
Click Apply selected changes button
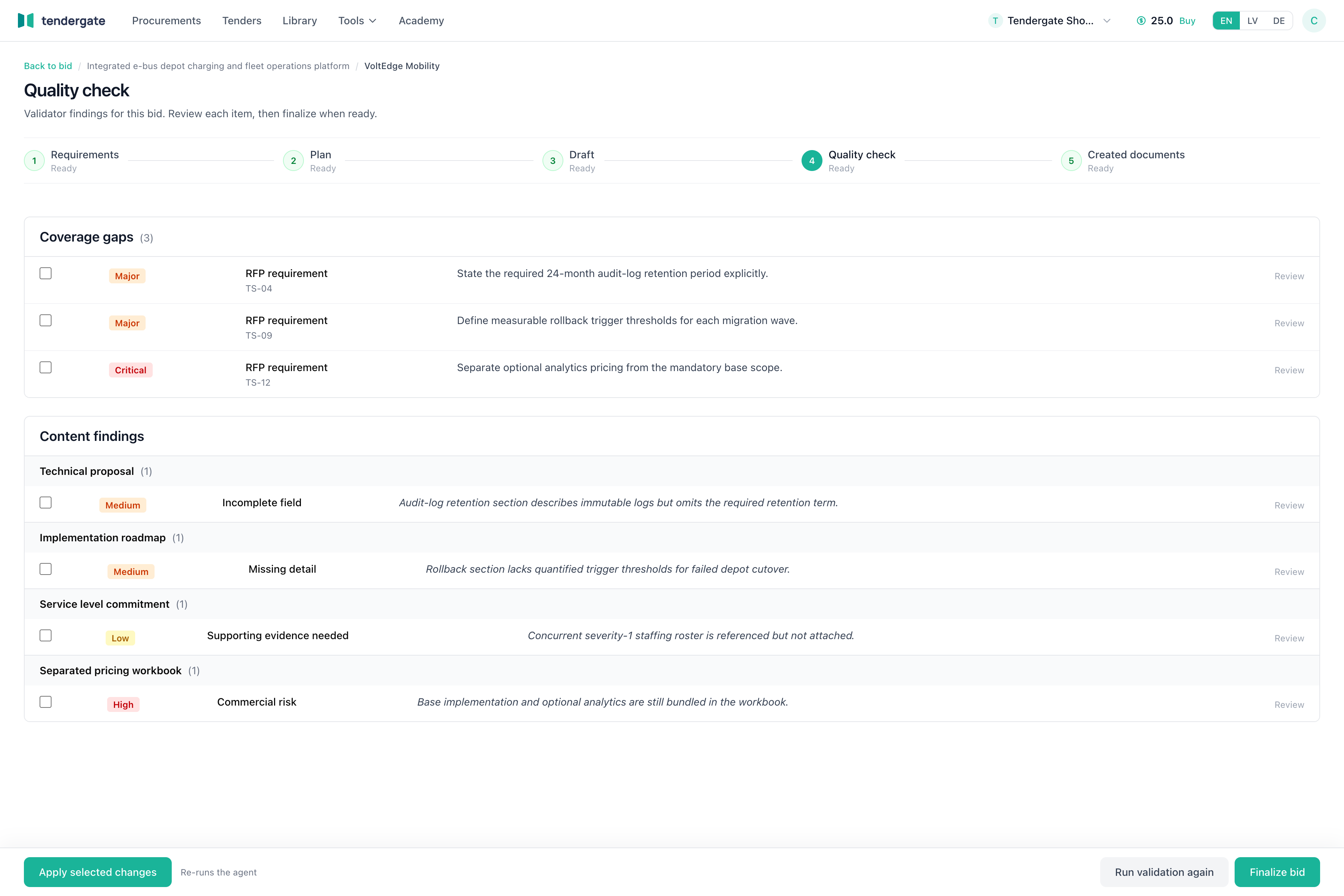click(x=98, y=872)
